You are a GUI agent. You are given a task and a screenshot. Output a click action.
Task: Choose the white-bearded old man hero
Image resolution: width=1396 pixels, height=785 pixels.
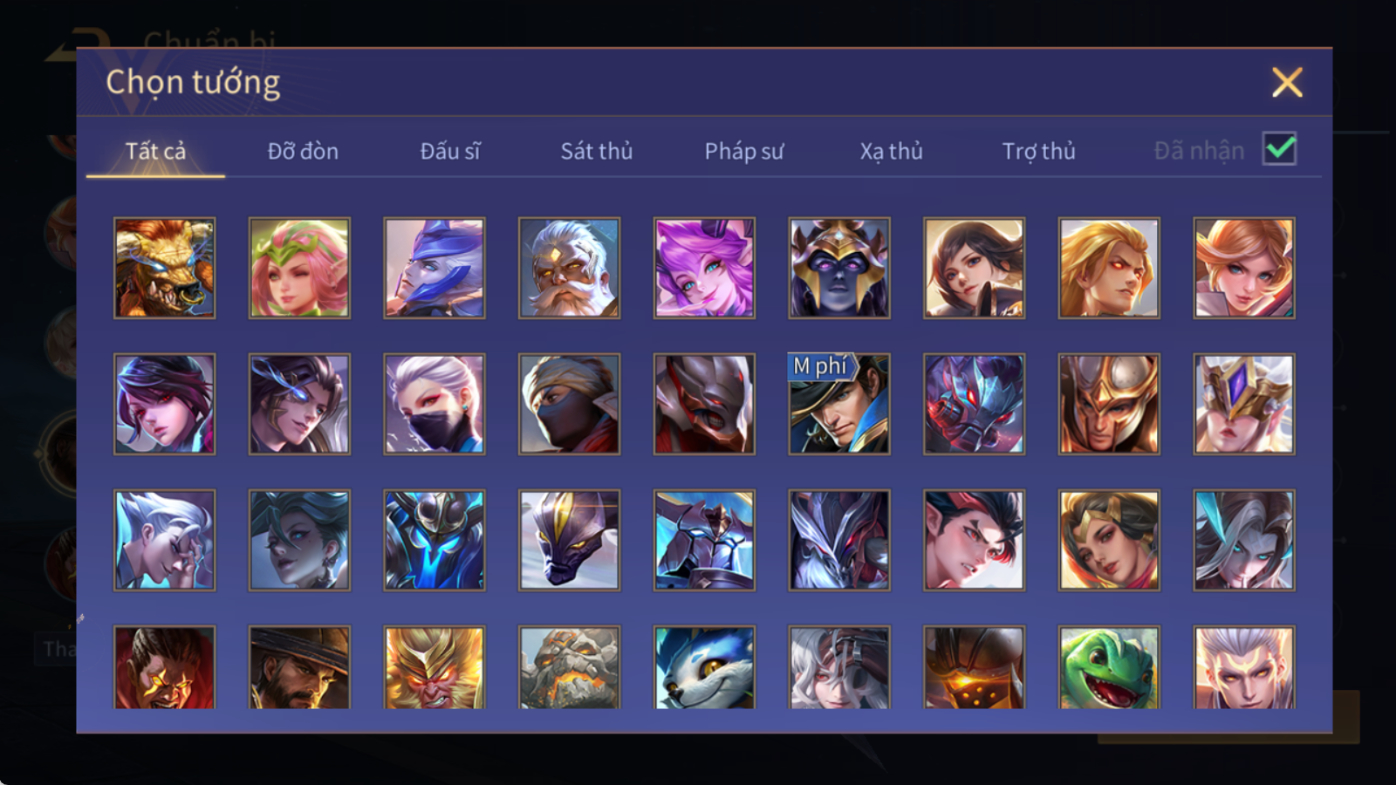point(569,268)
